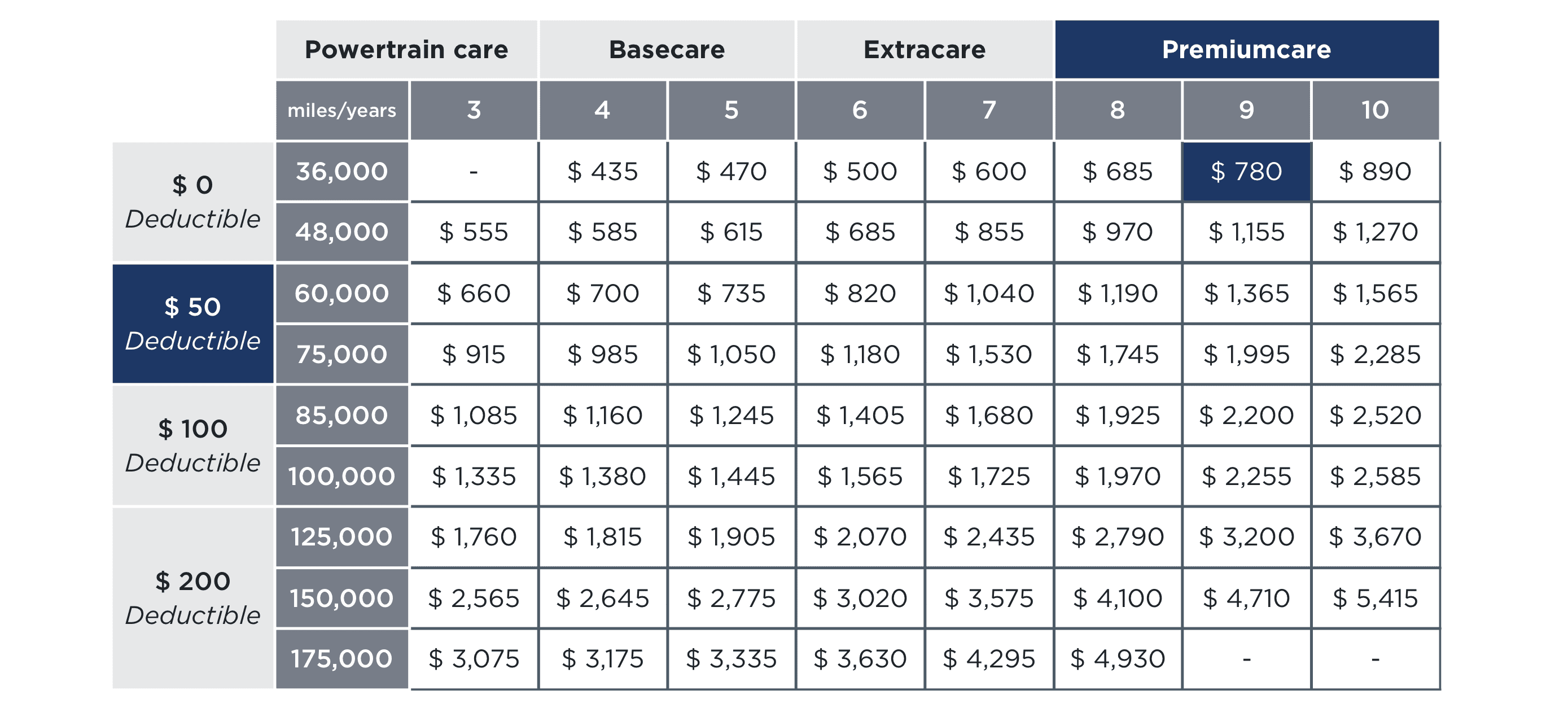Choose the $ 5,415 price cell
1568x725 pixels.
pyautogui.click(x=1376, y=598)
